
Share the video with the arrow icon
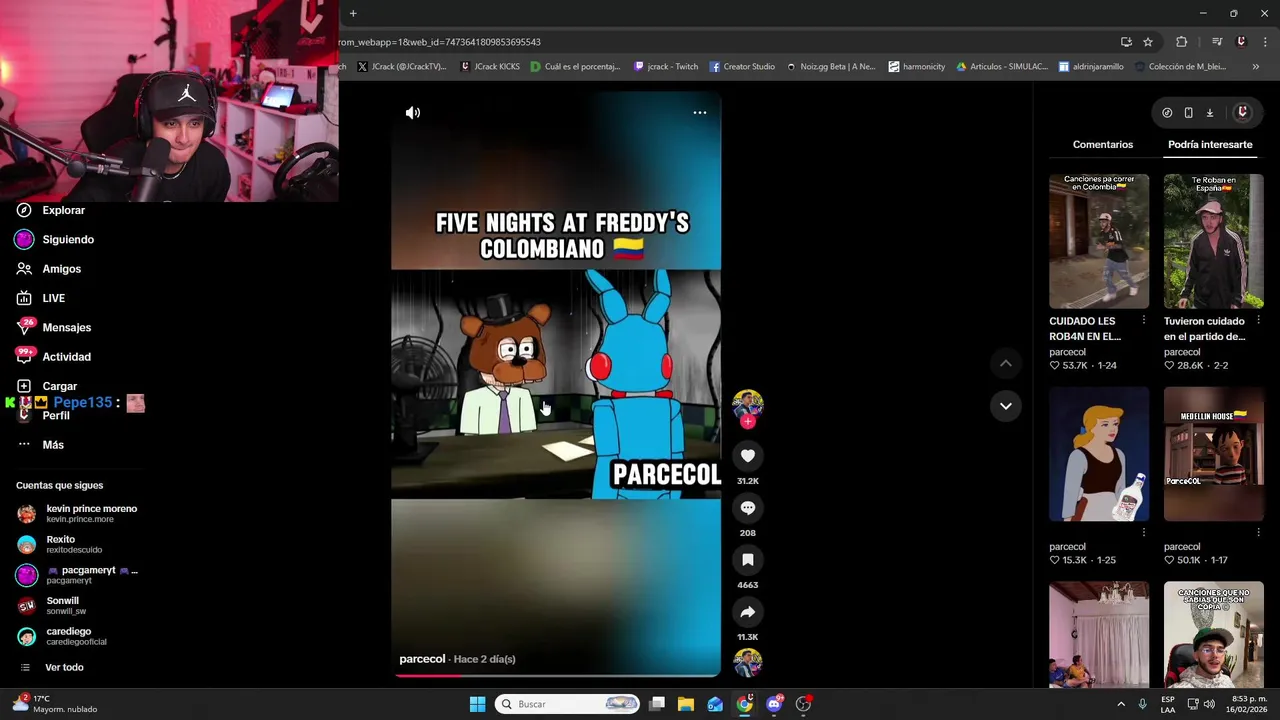click(x=747, y=612)
